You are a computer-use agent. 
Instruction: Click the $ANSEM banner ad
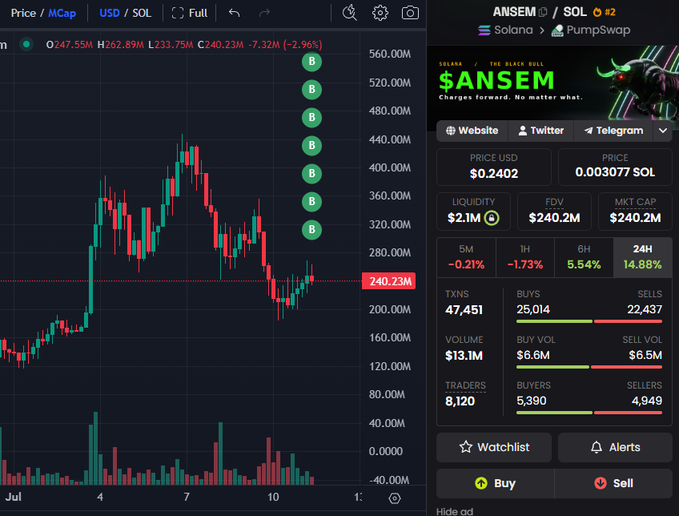[553, 82]
